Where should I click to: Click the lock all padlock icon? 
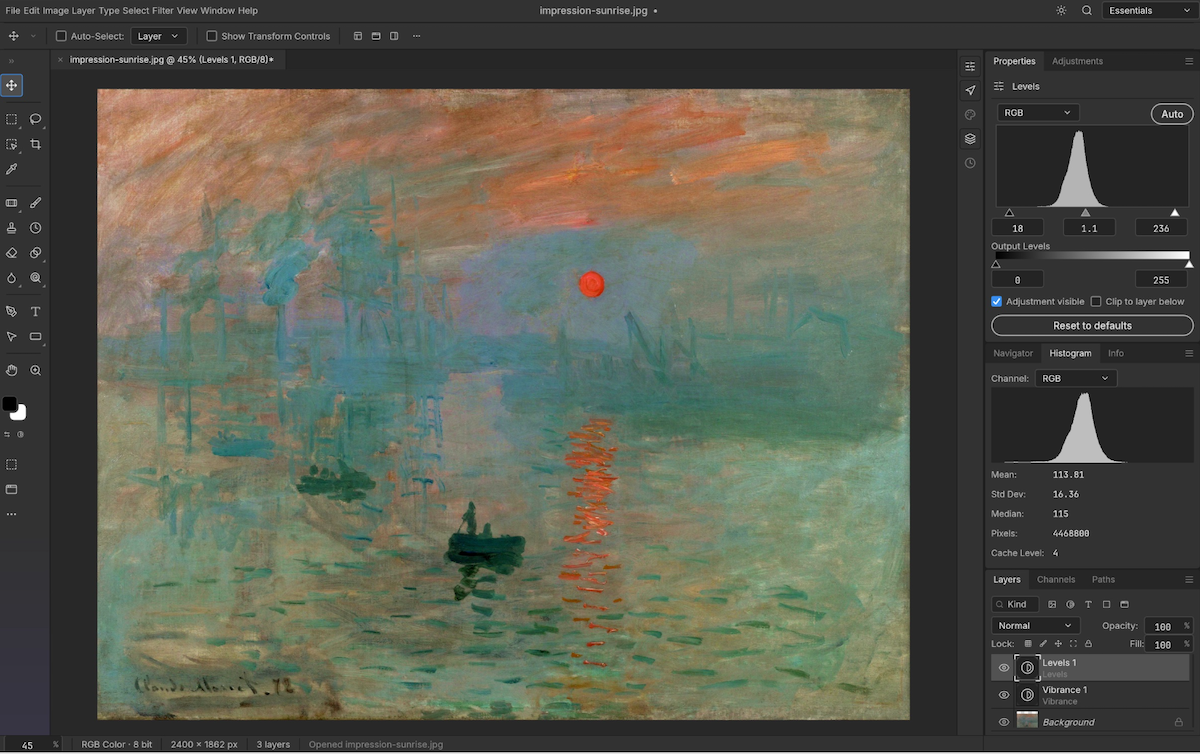click(1088, 644)
